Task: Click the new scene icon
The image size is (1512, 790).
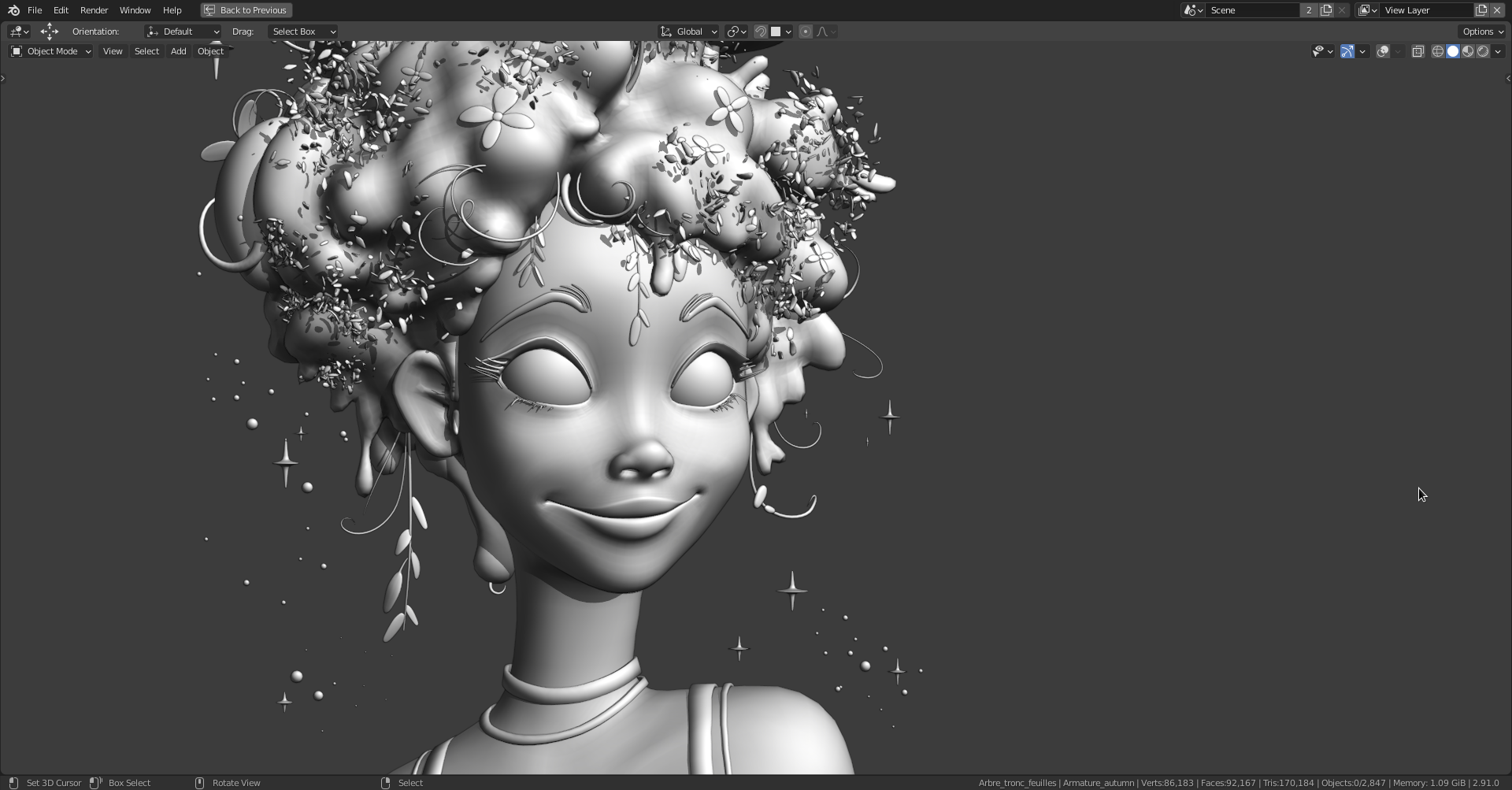Action: (1326, 10)
